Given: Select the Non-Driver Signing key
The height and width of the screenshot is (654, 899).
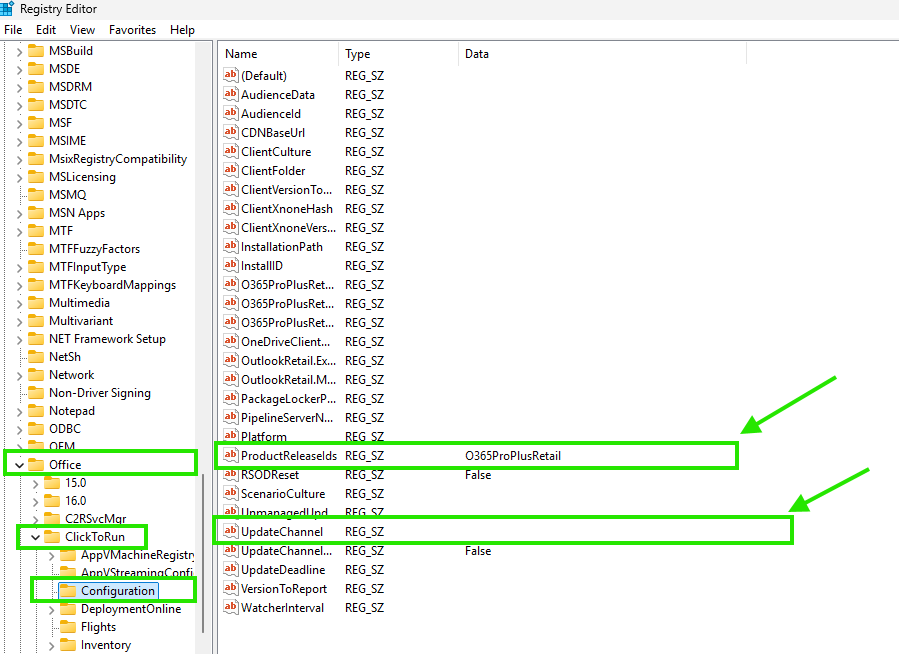Looking at the screenshot, I should (x=100, y=393).
